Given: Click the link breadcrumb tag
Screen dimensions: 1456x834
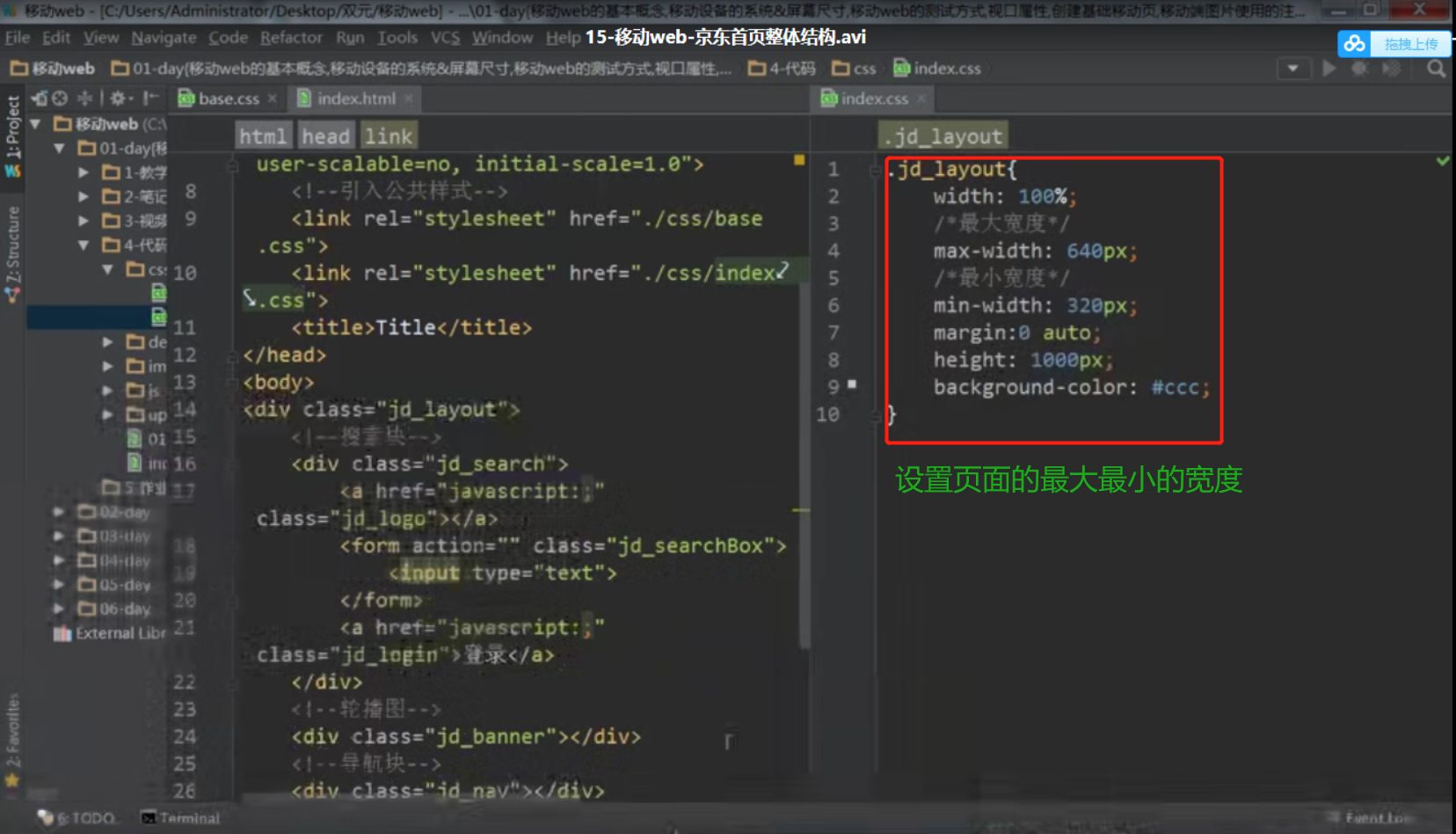Looking at the screenshot, I should pyautogui.click(x=389, y=136).
